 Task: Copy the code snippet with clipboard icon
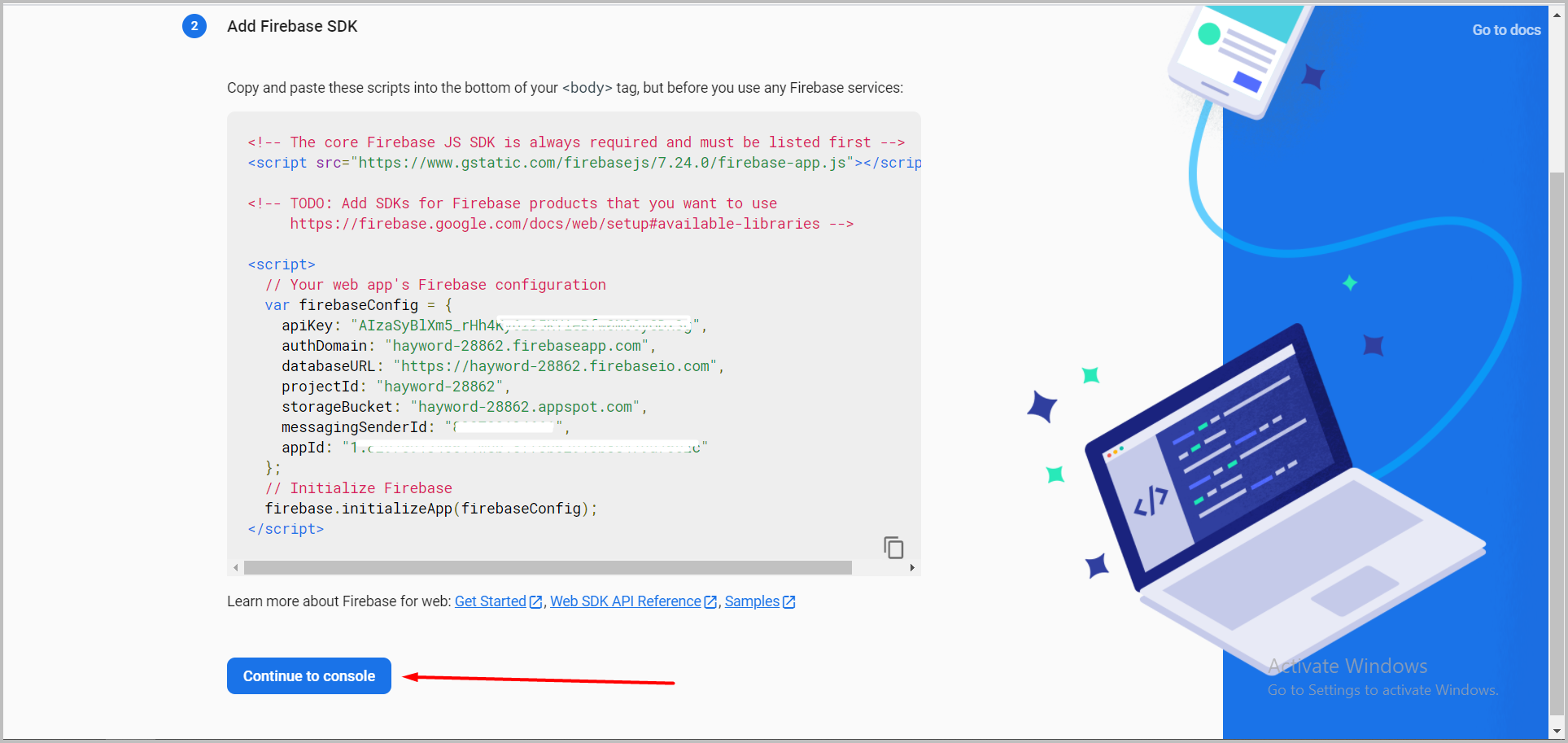(893, 548)
